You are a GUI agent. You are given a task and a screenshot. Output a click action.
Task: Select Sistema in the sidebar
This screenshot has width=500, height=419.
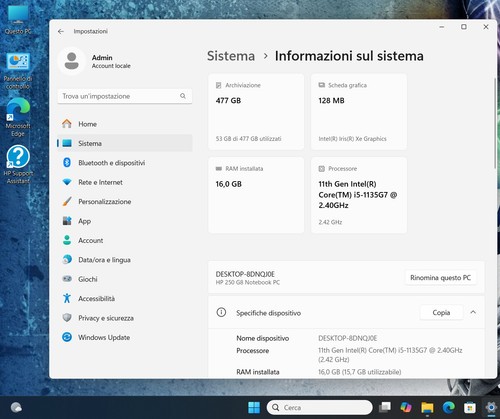[125, 143]
